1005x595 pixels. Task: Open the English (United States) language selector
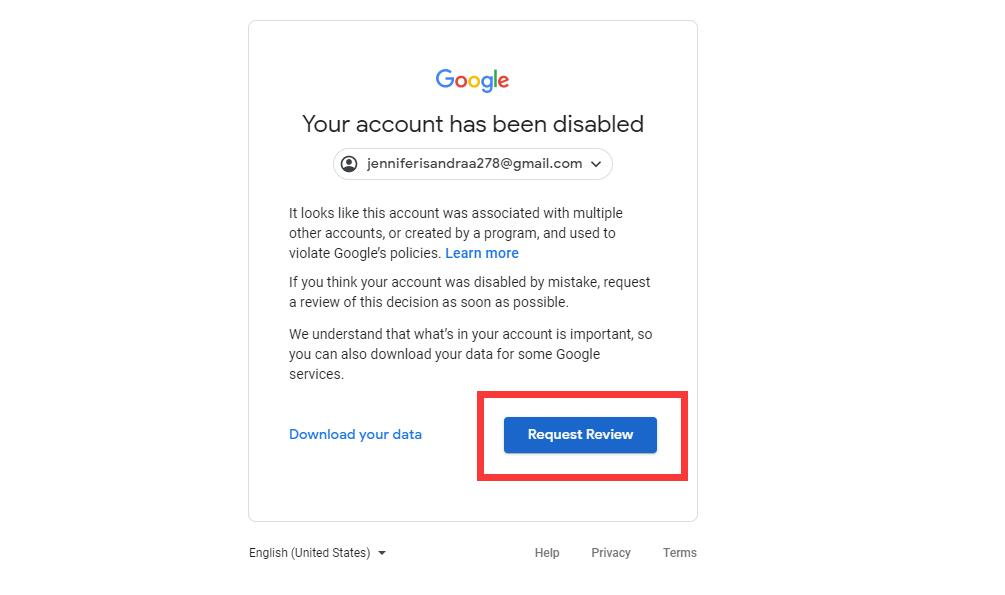click(309, 553)
